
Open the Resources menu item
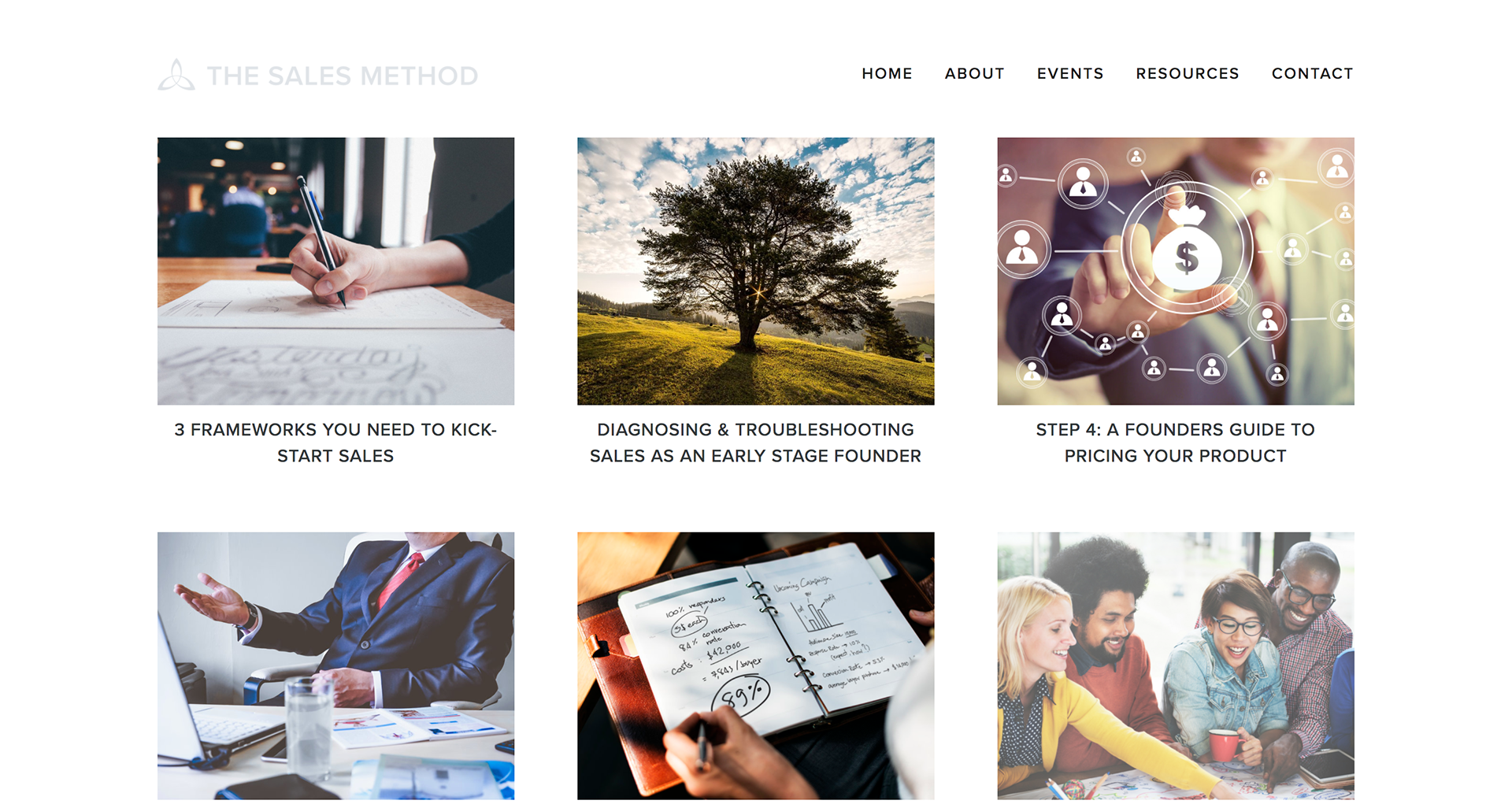[x=1188, y=73]
